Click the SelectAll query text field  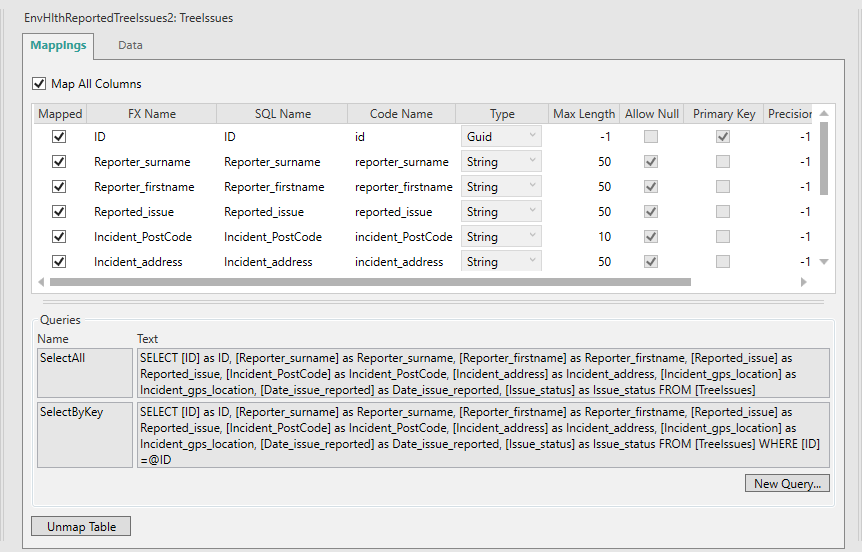click(x=483, y=373)
